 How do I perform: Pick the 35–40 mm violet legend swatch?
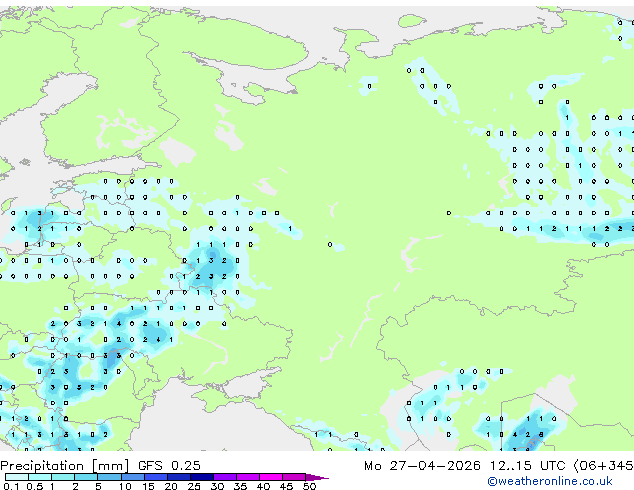[x=248, y=477]
